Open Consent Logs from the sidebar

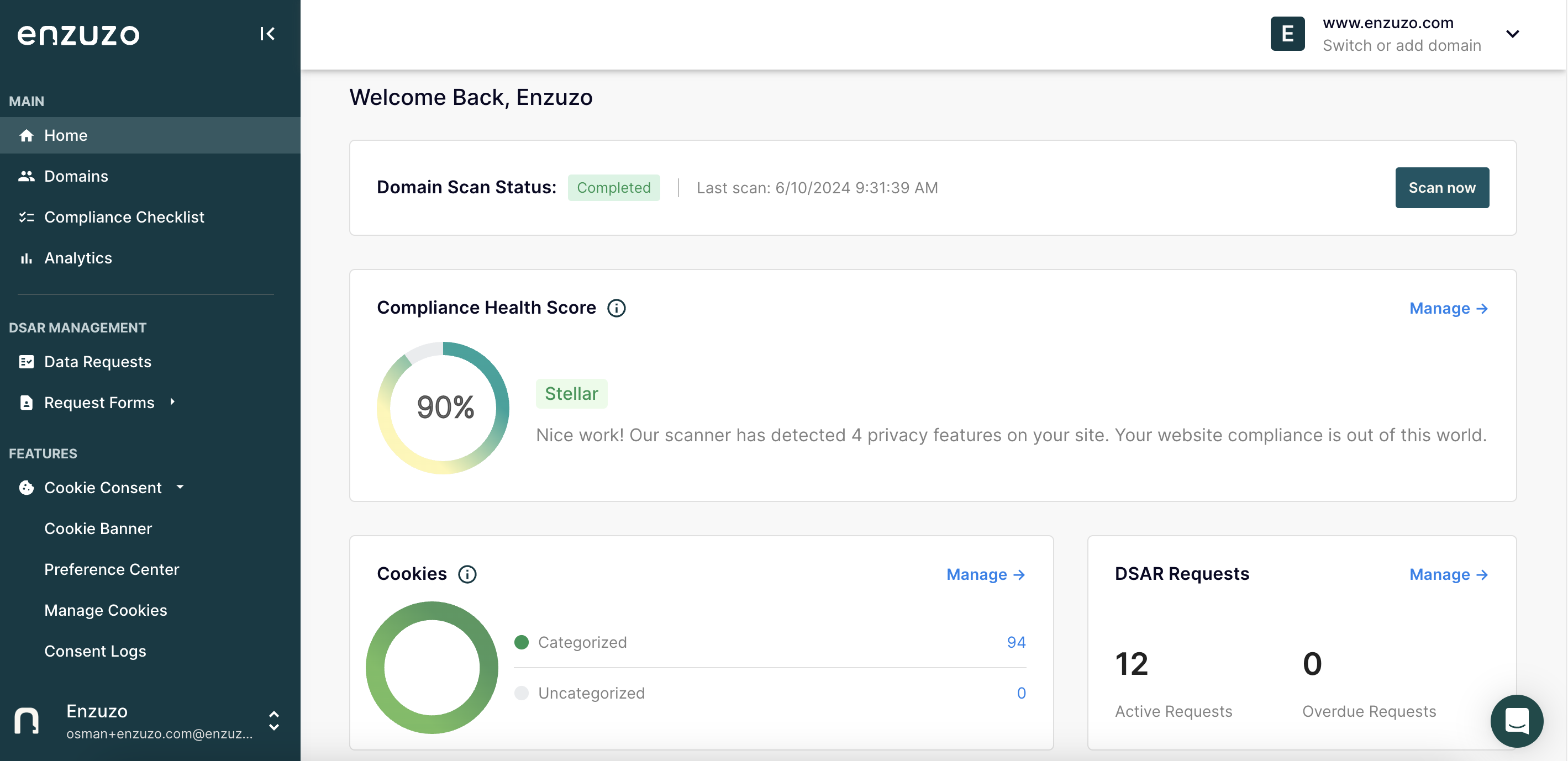95,651
